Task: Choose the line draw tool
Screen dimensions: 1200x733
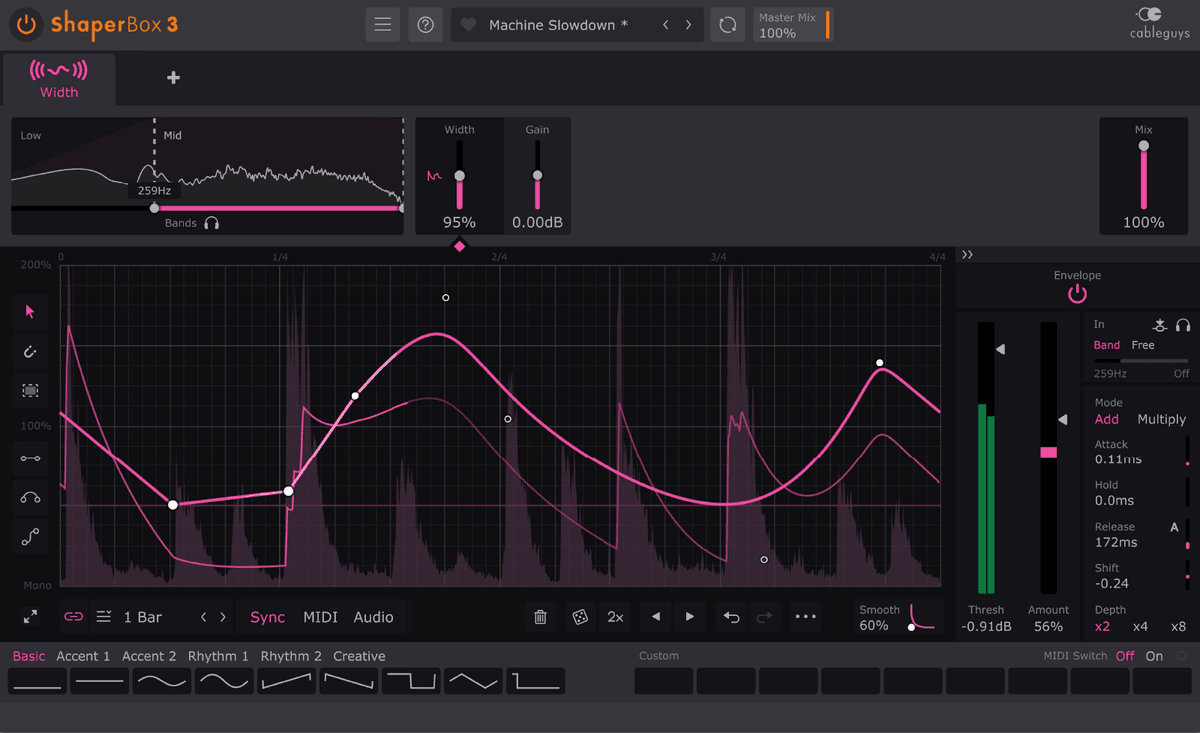Action: [30, 458]
